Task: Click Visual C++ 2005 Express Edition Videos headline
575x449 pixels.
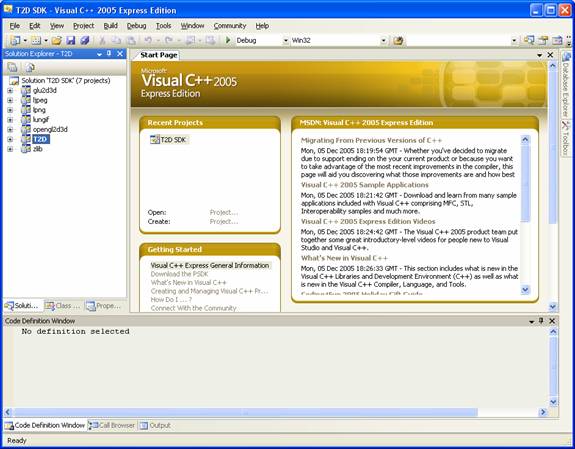Action: pos(368,222)
